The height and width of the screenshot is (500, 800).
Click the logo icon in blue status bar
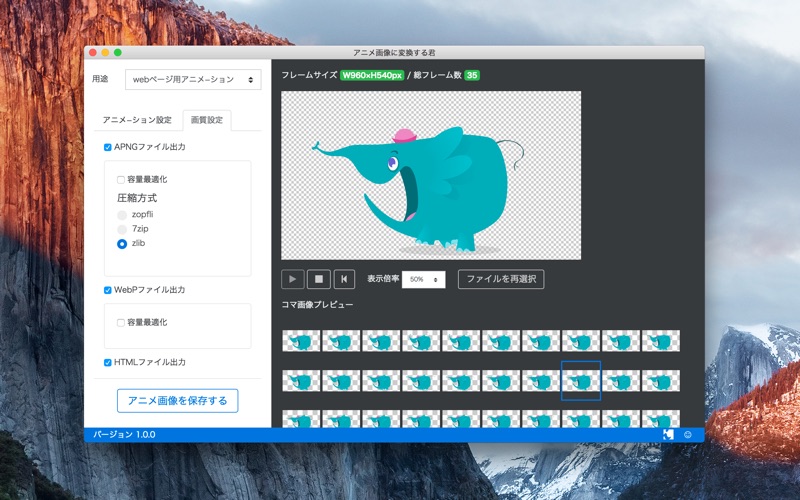click(668, 435)
